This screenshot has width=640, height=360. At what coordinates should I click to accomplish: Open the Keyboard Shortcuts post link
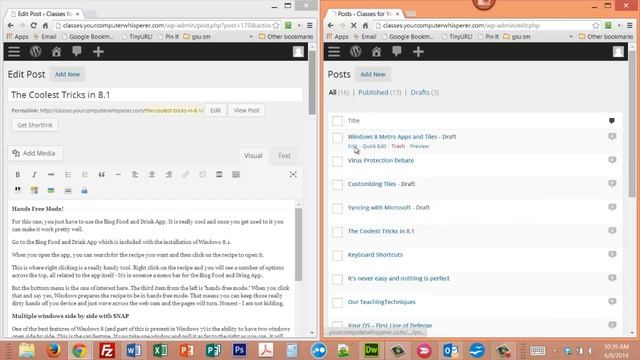click(x=375, y=255)
